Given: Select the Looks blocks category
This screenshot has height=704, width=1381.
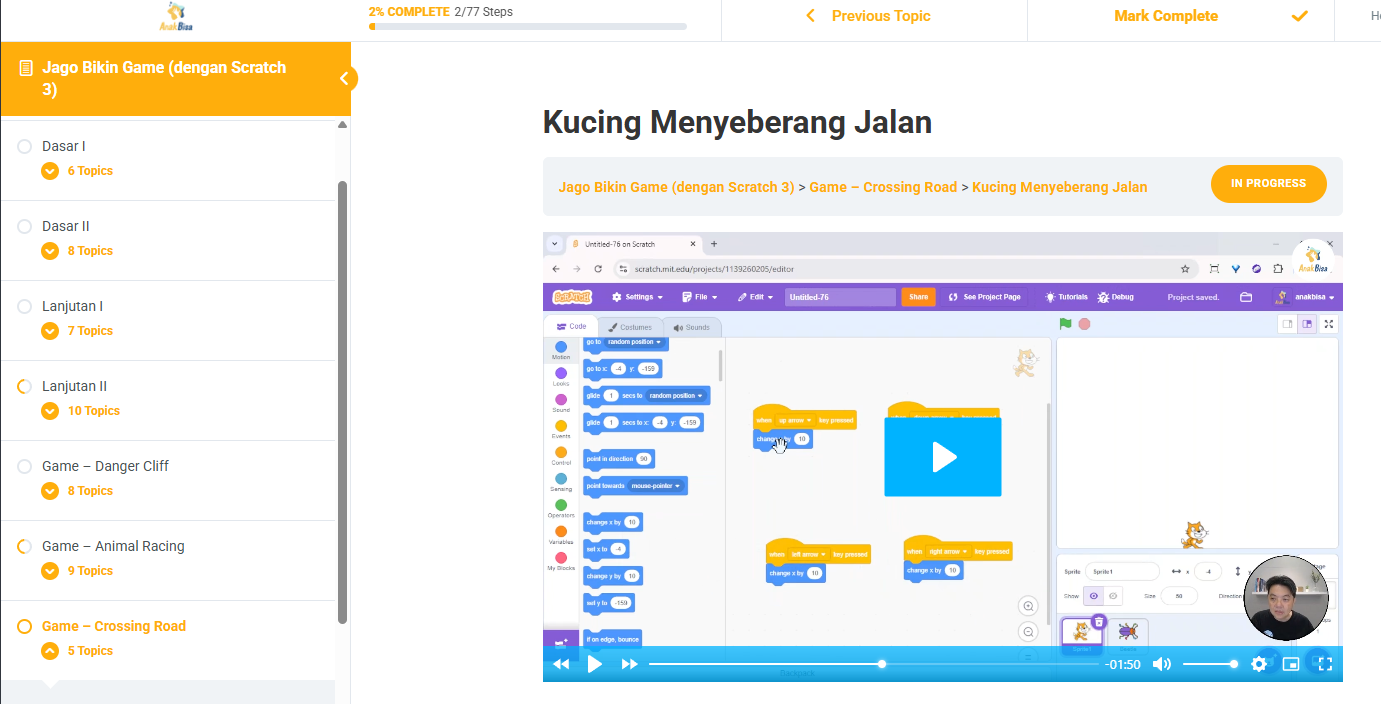Looking at the screenshot, I should [560, 373].
